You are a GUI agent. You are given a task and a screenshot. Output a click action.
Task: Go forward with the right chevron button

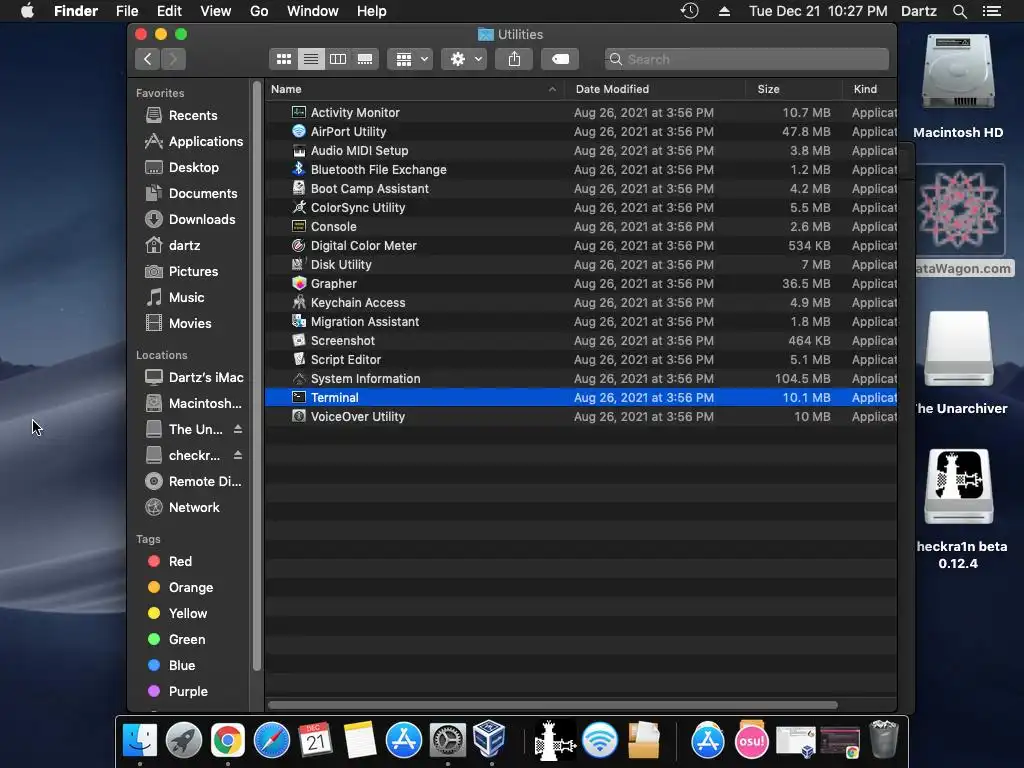pyautogui.click(x=173, y=59)
